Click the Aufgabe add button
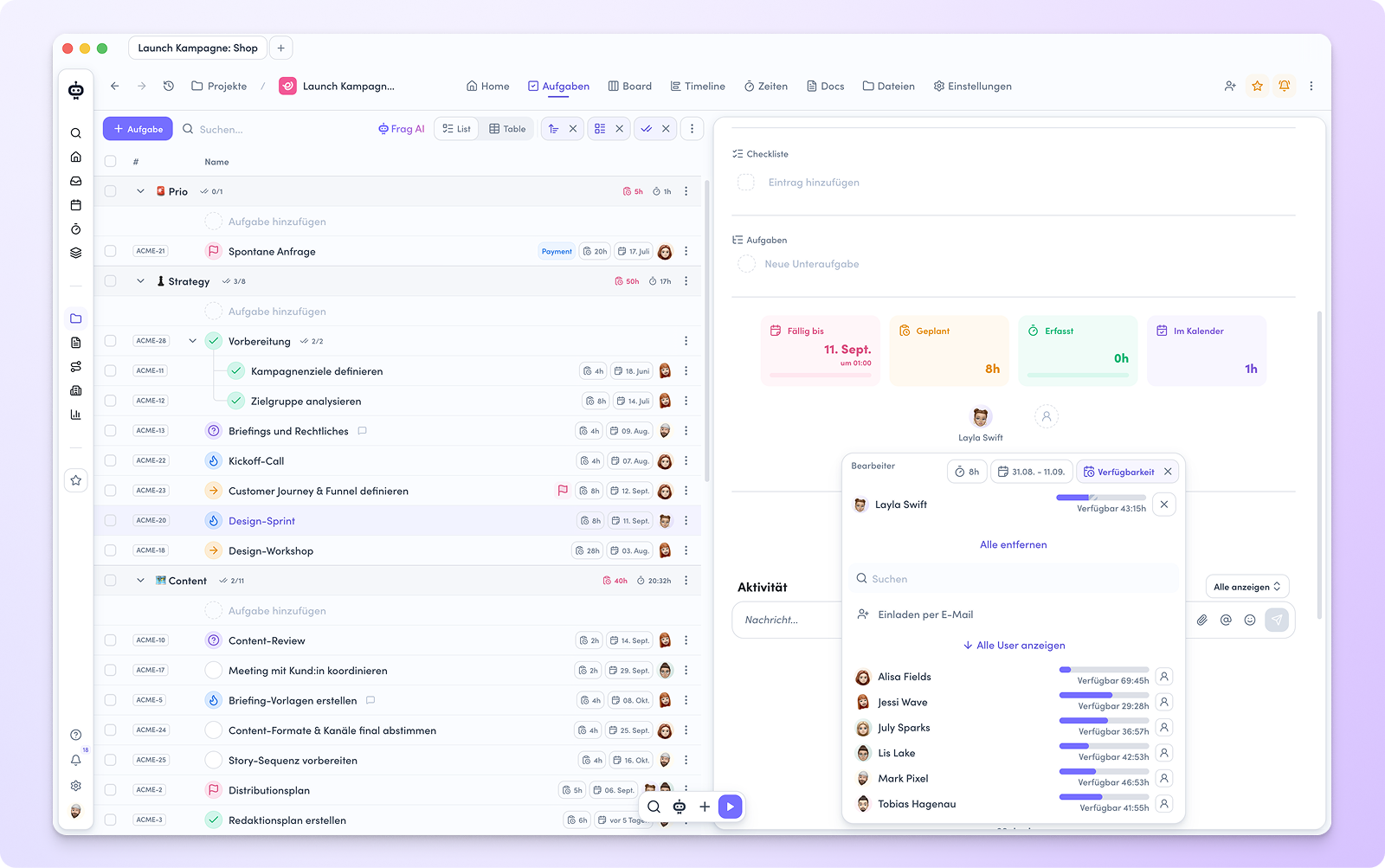The image size is (1385, 868). [138, 129]
